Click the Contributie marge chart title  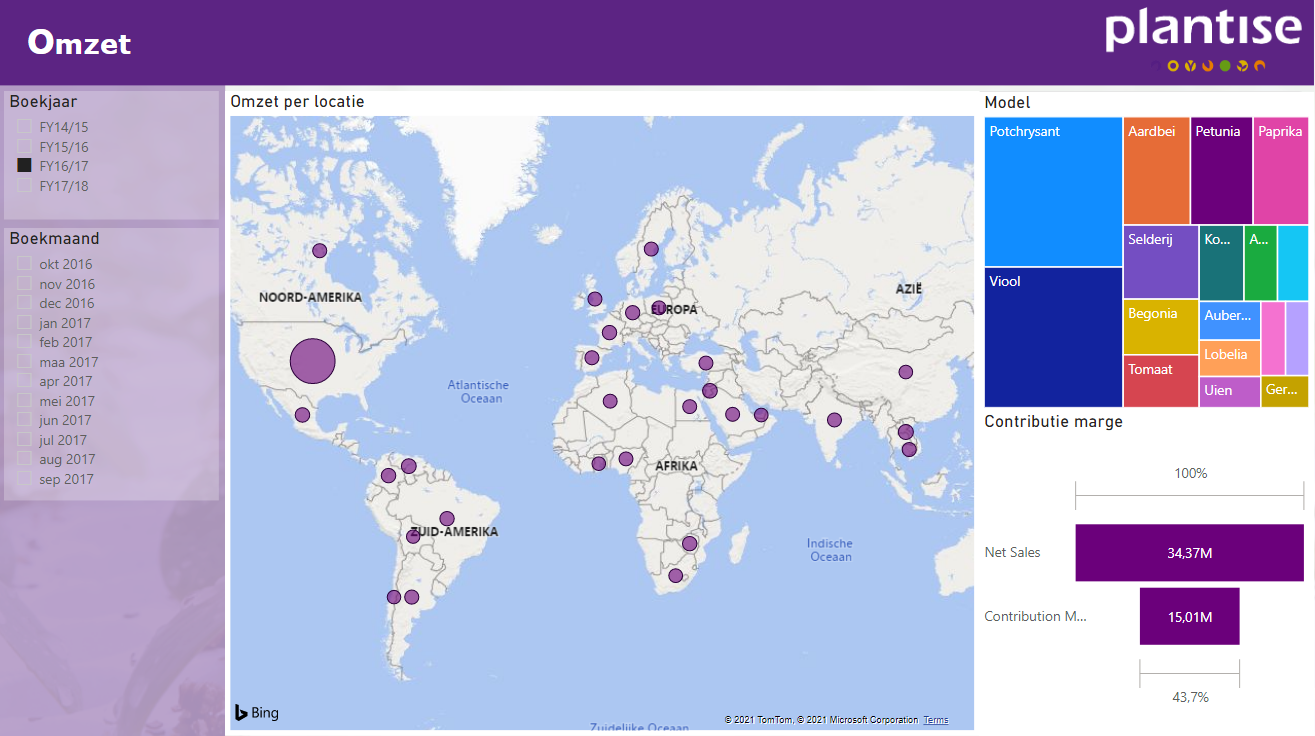(1053, 421)
